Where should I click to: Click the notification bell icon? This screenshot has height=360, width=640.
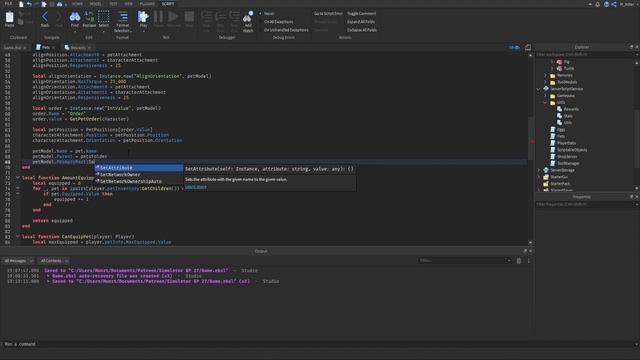tap(598, 4)
